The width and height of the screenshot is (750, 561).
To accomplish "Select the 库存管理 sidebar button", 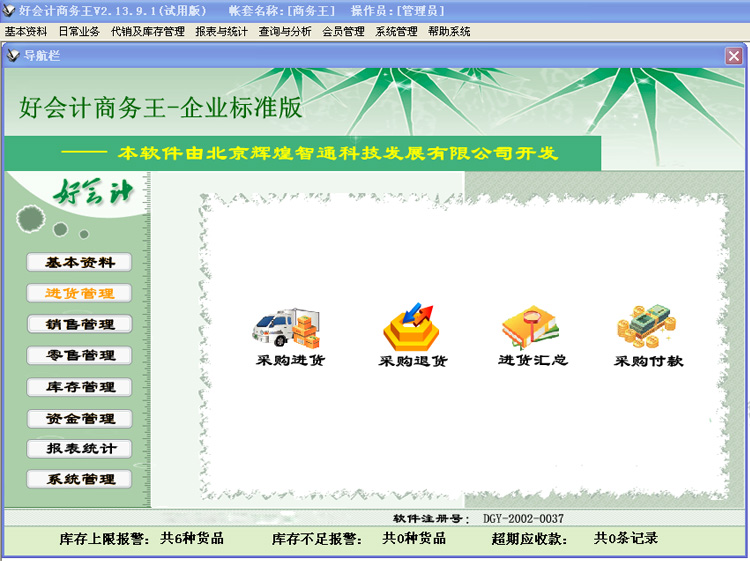I will (x=79, y=387).
